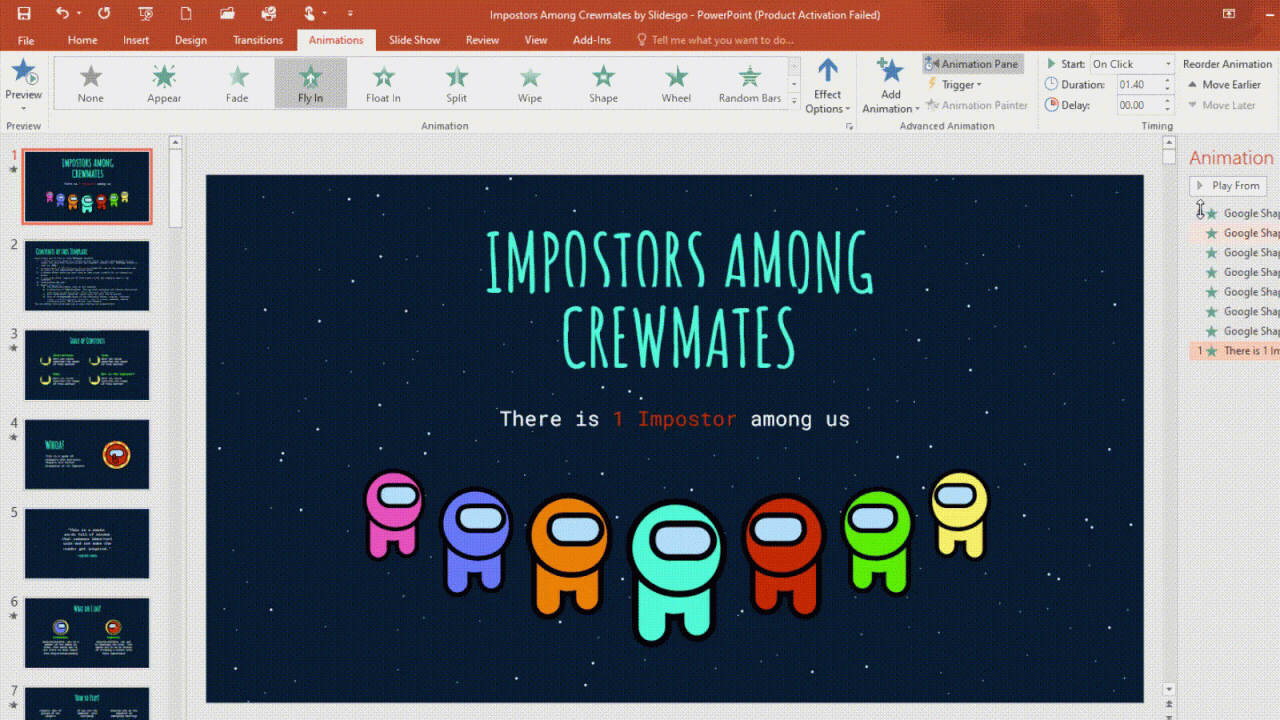Switch to the Slide Show tab
Screen dimensions: 1280x720
pyautogui.click(x=414, y=40)
